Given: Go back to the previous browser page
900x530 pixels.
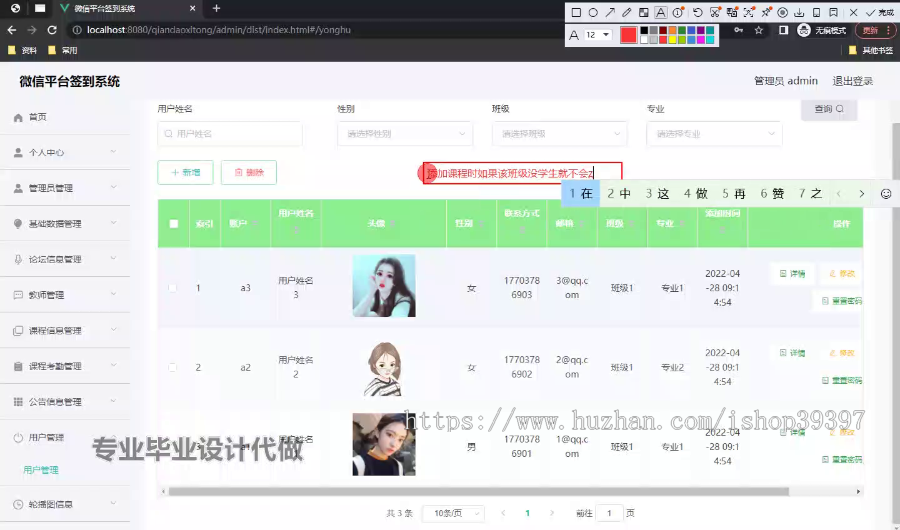Looking at the screenshot, I should (x=12, y=30).
